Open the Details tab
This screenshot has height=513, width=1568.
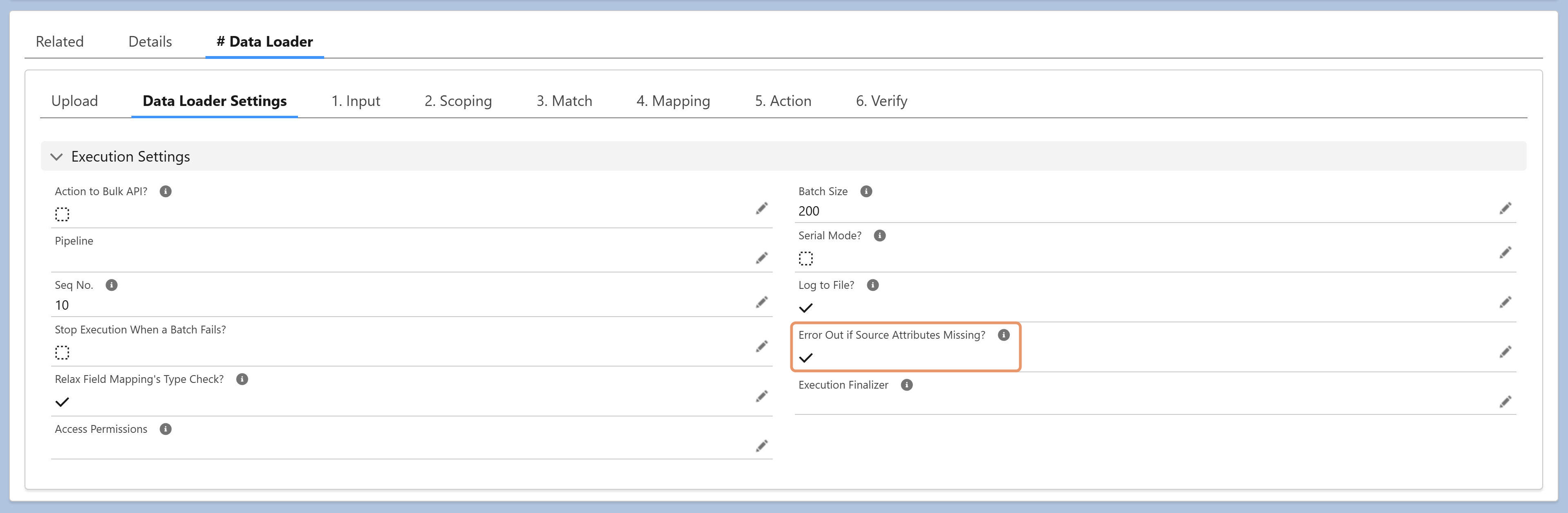pos(150,41)
